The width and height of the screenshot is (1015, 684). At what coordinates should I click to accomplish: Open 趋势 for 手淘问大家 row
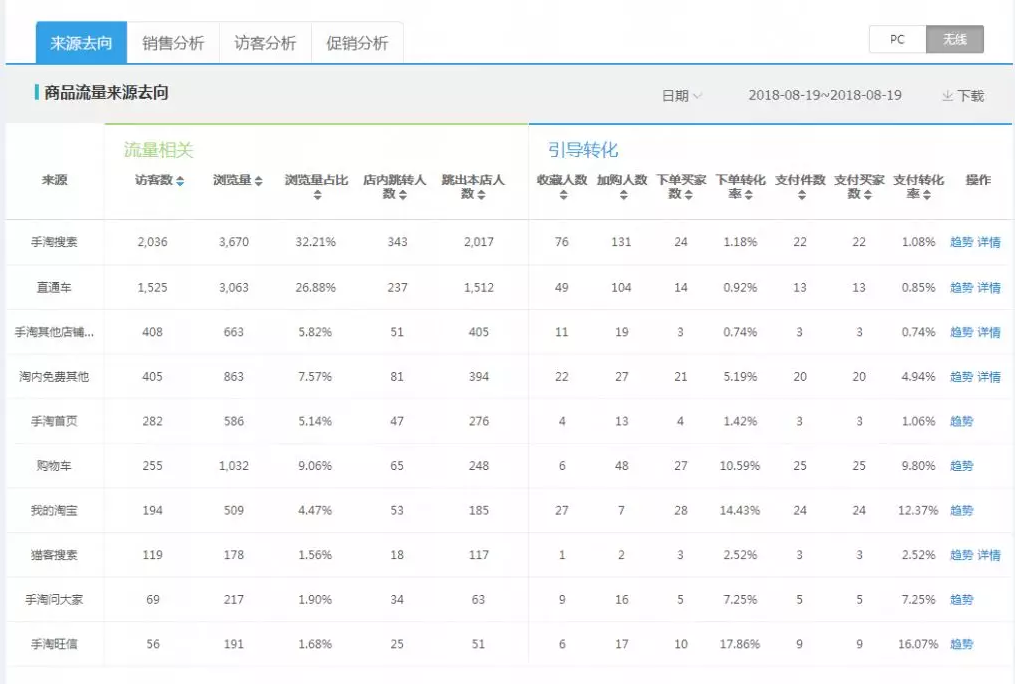coord(961,600)
